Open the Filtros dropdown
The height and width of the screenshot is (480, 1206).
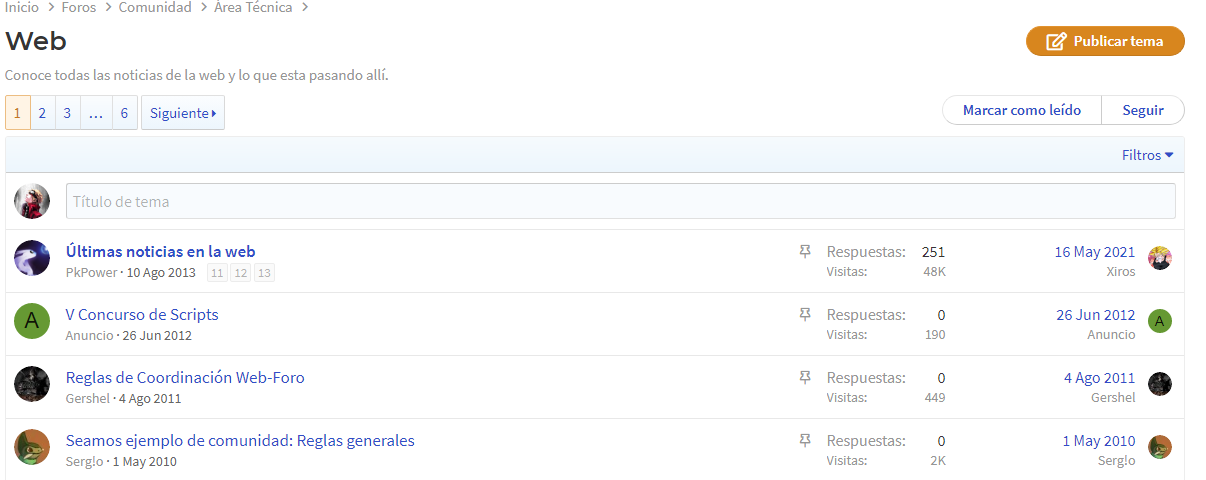(x=1147, y=155)
